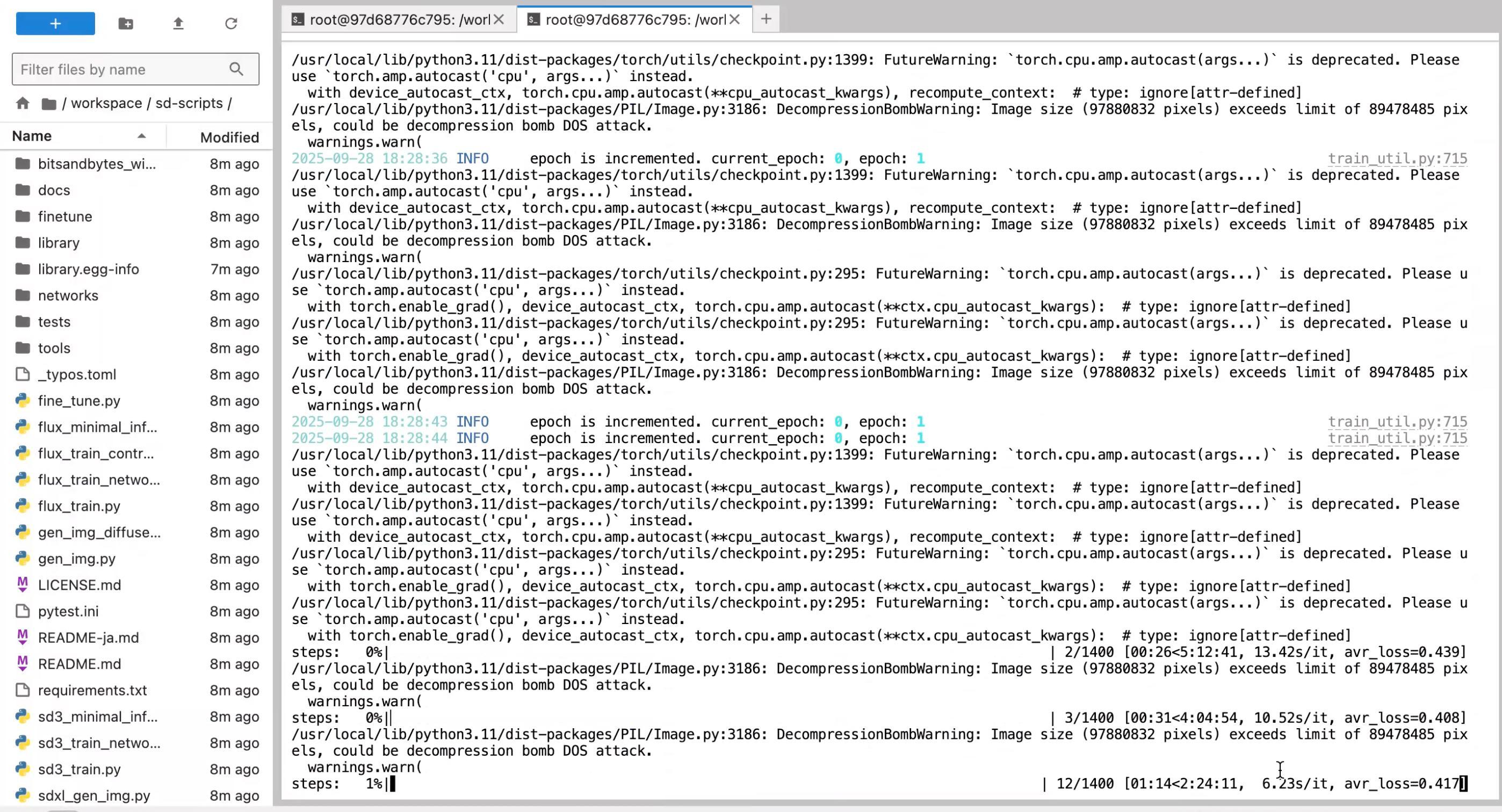Click the sd-scripts breadcrumb link

[189, 103]
